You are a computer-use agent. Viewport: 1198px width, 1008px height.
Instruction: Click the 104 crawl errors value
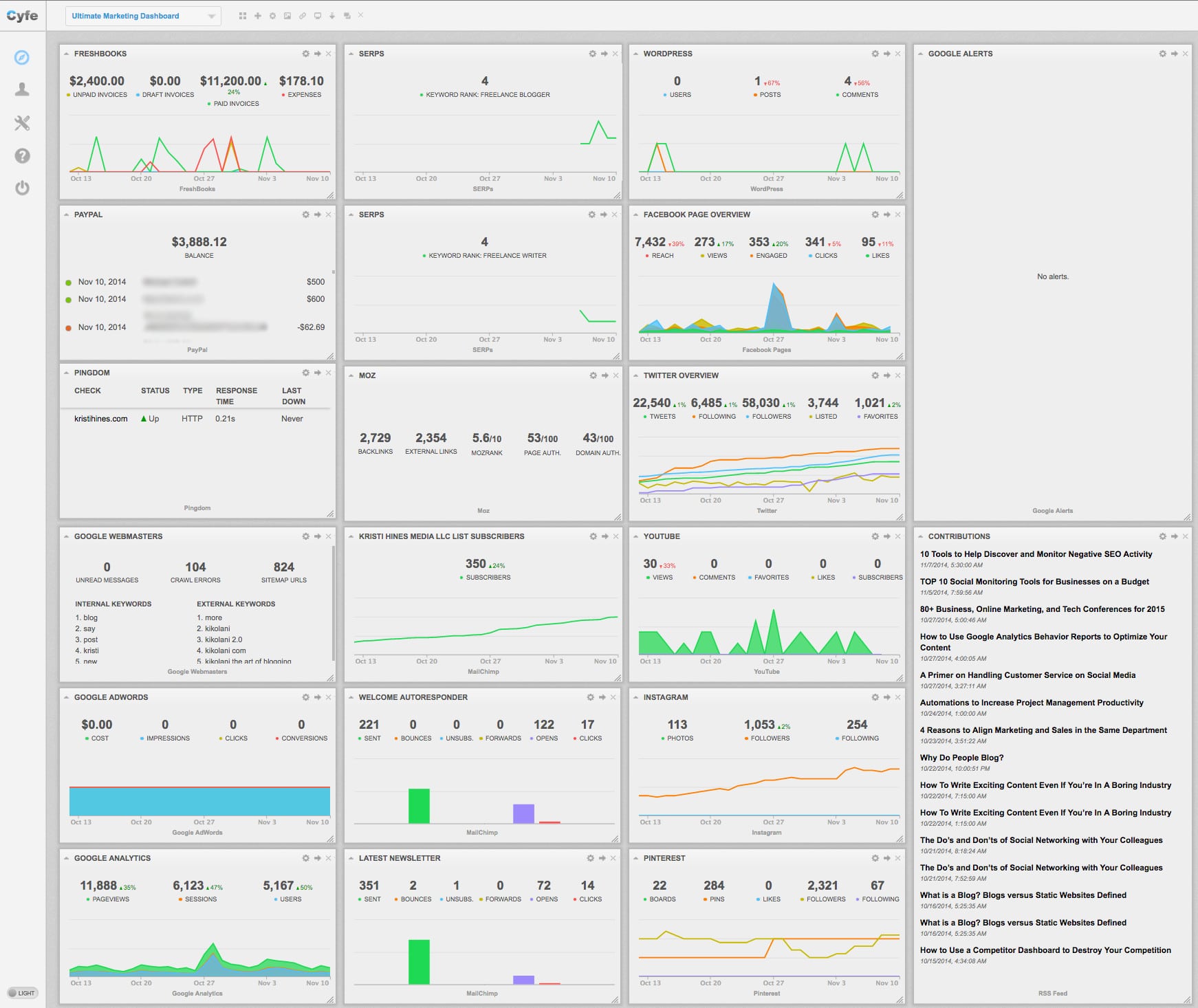pos(195,567)
